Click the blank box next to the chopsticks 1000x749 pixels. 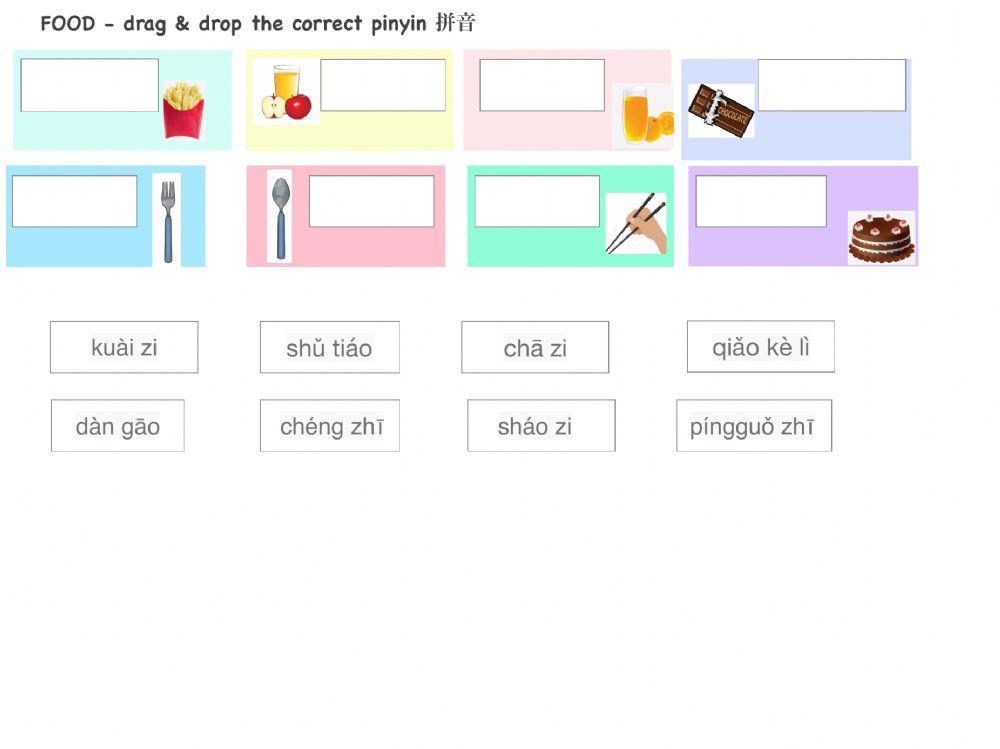537,201
